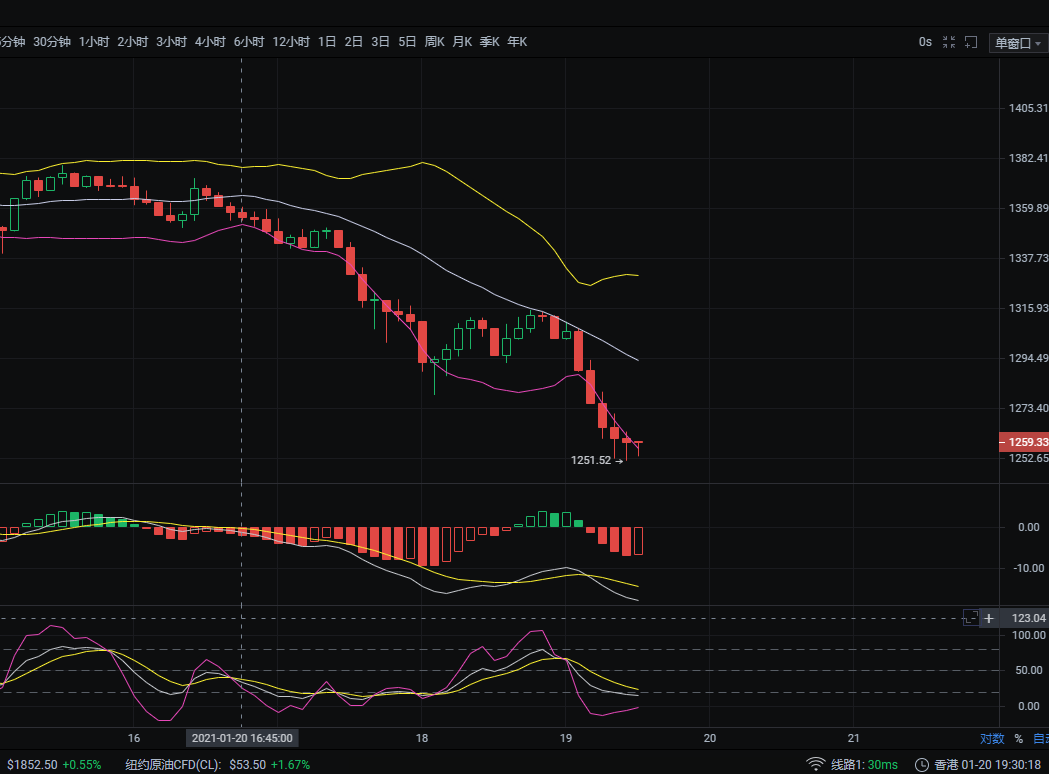Choose the 季K quarterly candles
The width and height of the screenshot is (1049, 774).
(x=490, y=41)
